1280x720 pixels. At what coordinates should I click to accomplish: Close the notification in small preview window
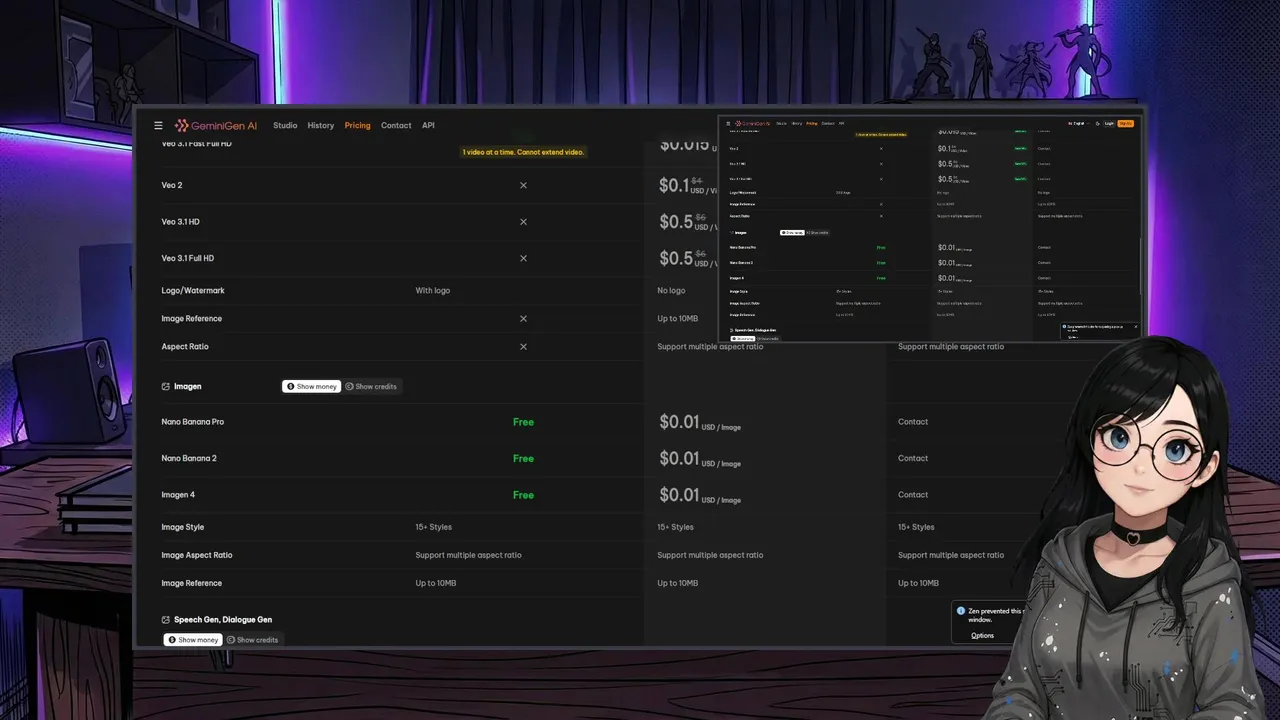point(1135,326)
